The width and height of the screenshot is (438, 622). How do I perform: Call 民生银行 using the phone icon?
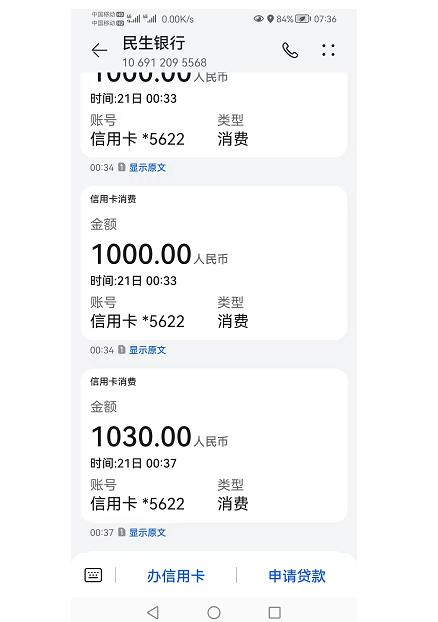(290, 50)
